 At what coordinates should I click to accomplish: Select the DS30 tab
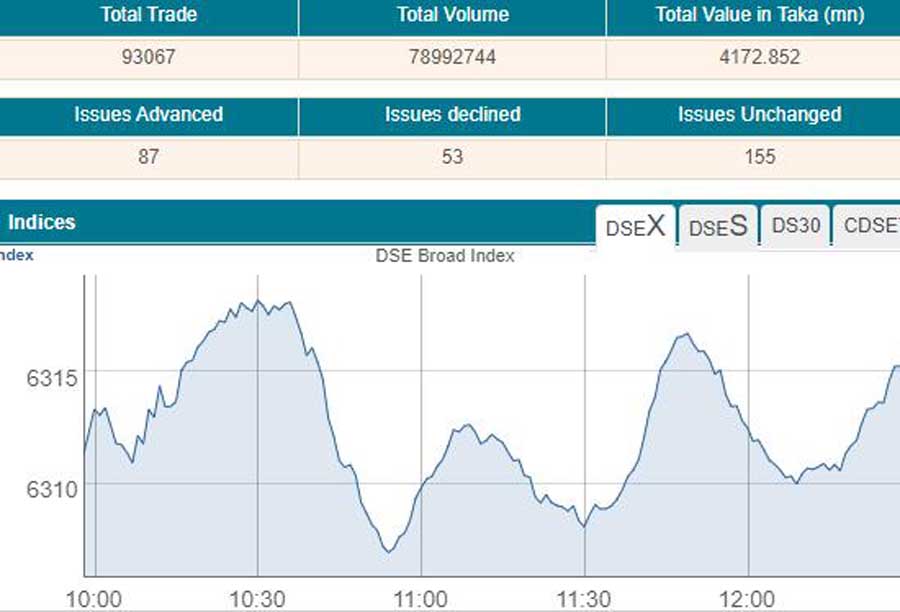[796, 226]
